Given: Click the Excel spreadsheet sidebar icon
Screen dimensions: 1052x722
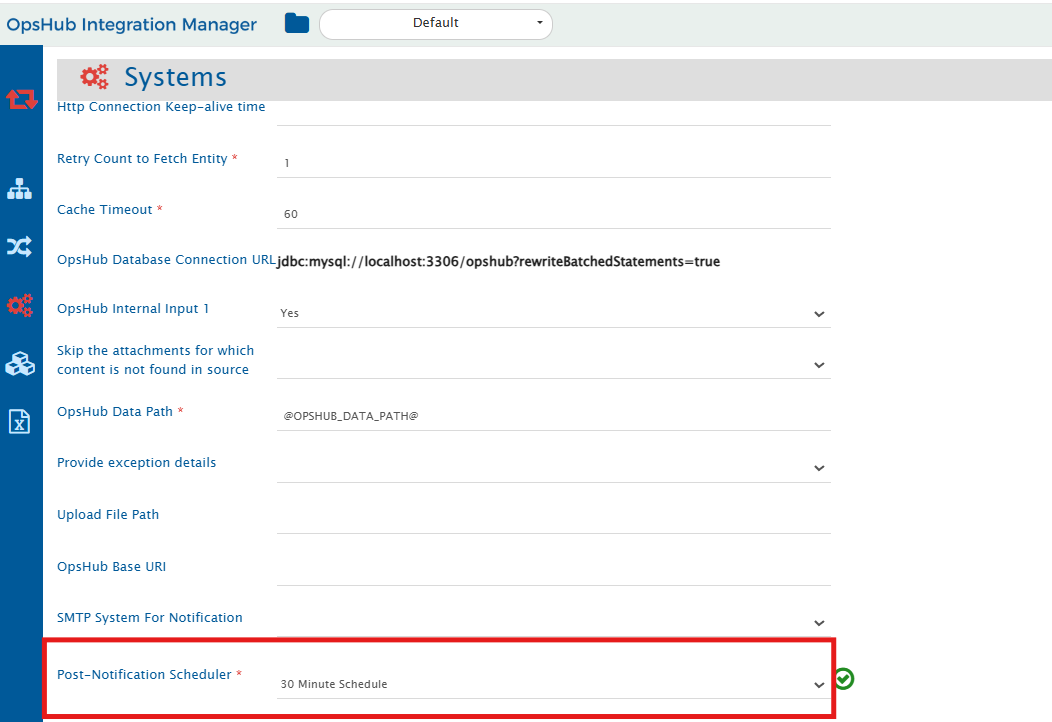Looking at the screenshot, I should click(20, 422).
